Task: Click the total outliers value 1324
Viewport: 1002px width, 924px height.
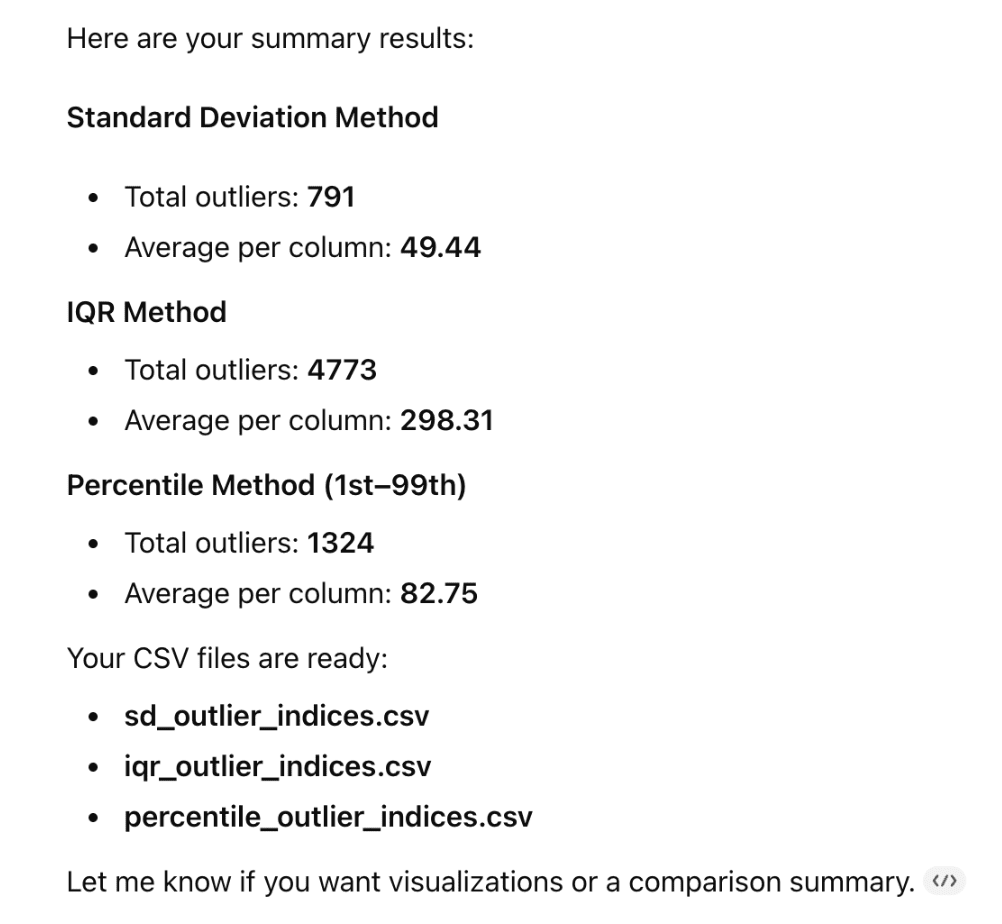Action: pos(341,543)
